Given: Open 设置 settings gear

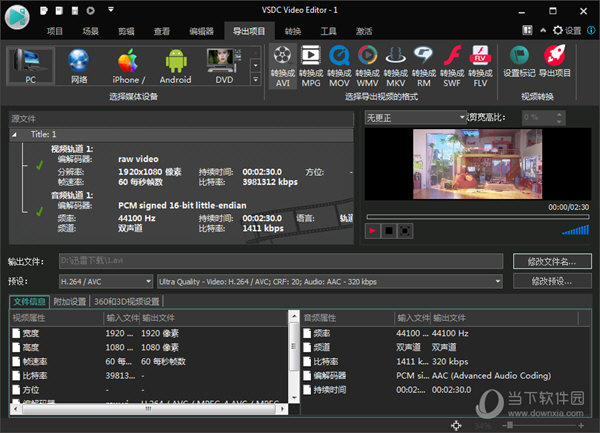Looking at the screenshot, I should coord(567,30).
